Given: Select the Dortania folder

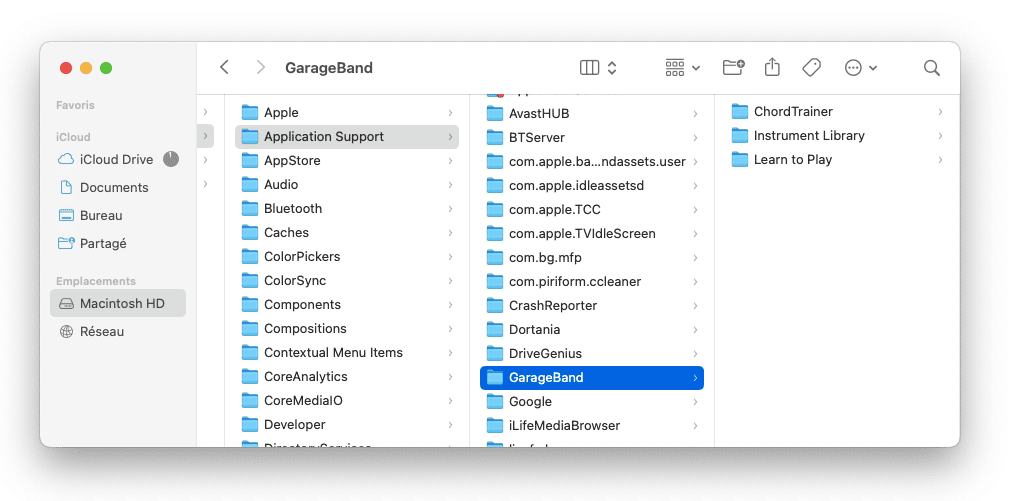Looking at the screenshot, I should click(x=592, y=330).
